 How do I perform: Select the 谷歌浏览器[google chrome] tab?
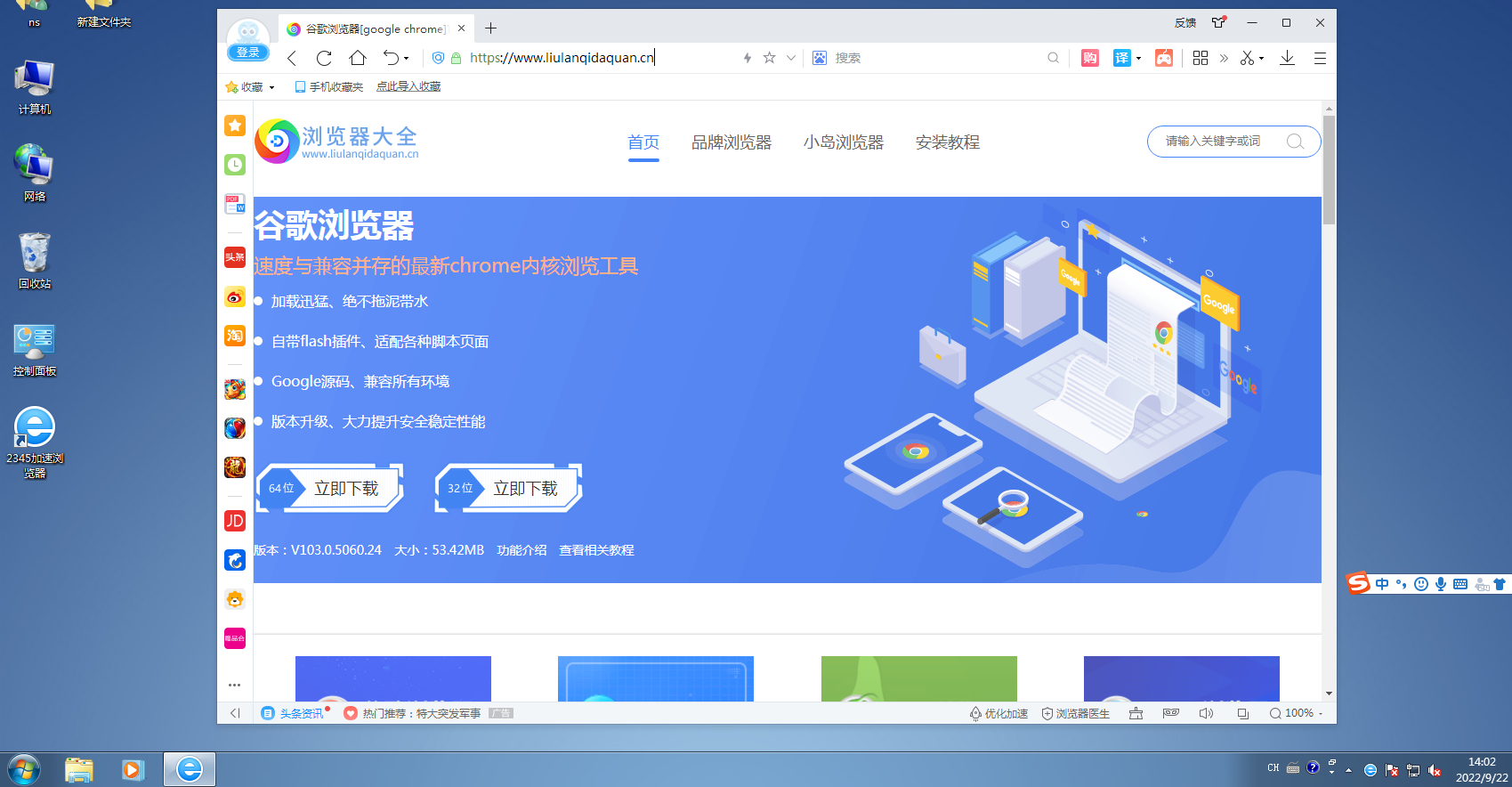pyautogui.click(x=375, y=28)
